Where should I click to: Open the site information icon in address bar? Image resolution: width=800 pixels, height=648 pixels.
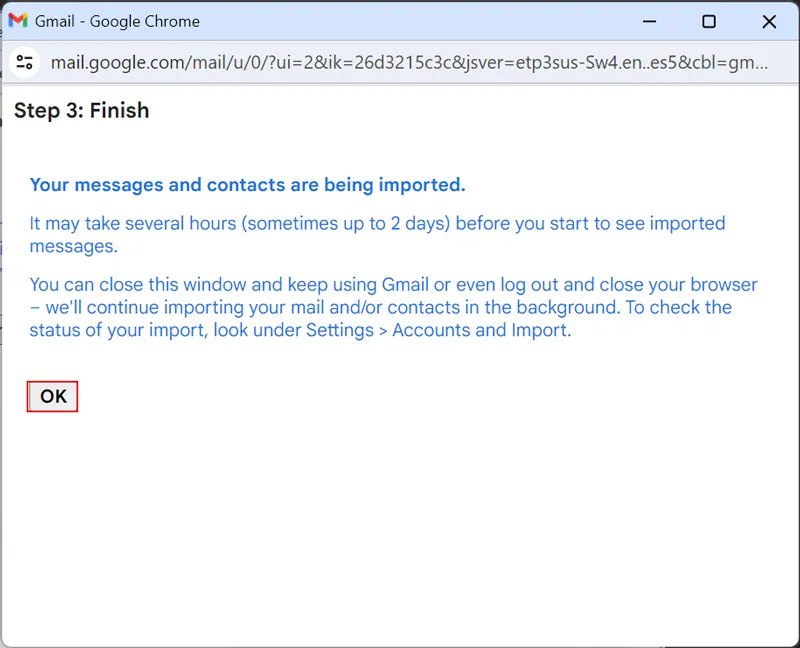click(x=24, y=63)
